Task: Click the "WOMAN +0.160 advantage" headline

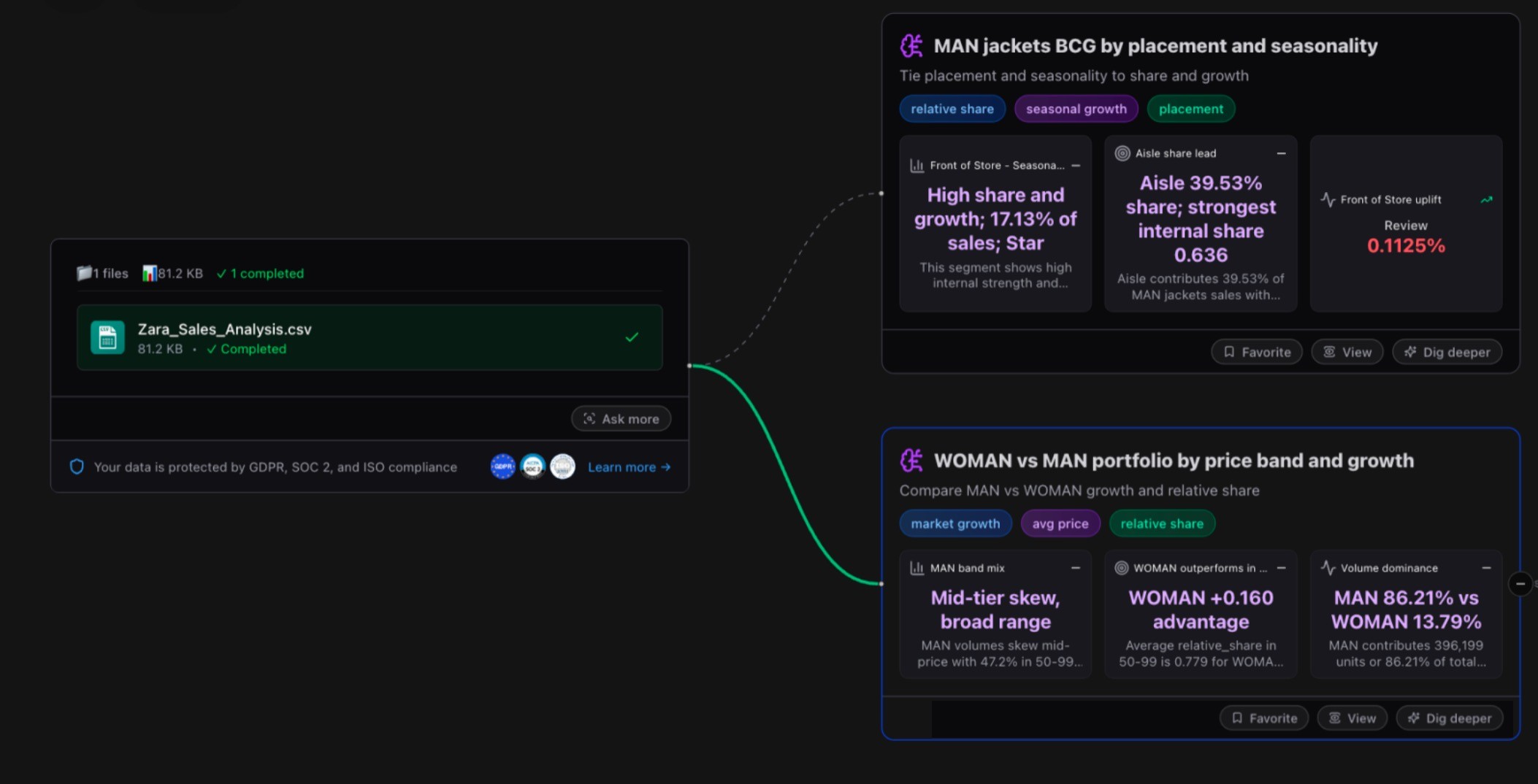Action: (x=1201, y=610)
